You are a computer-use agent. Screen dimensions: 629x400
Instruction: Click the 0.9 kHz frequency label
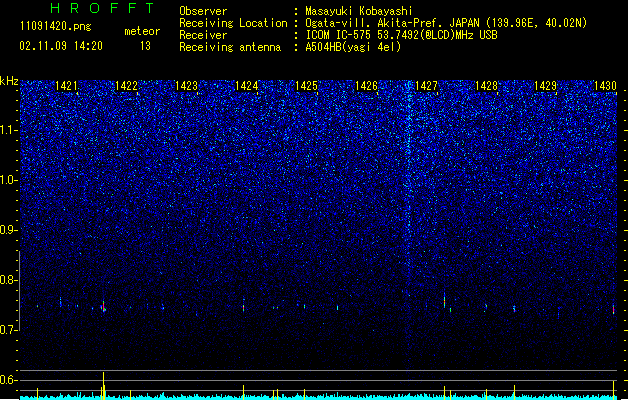pos(9,230)
